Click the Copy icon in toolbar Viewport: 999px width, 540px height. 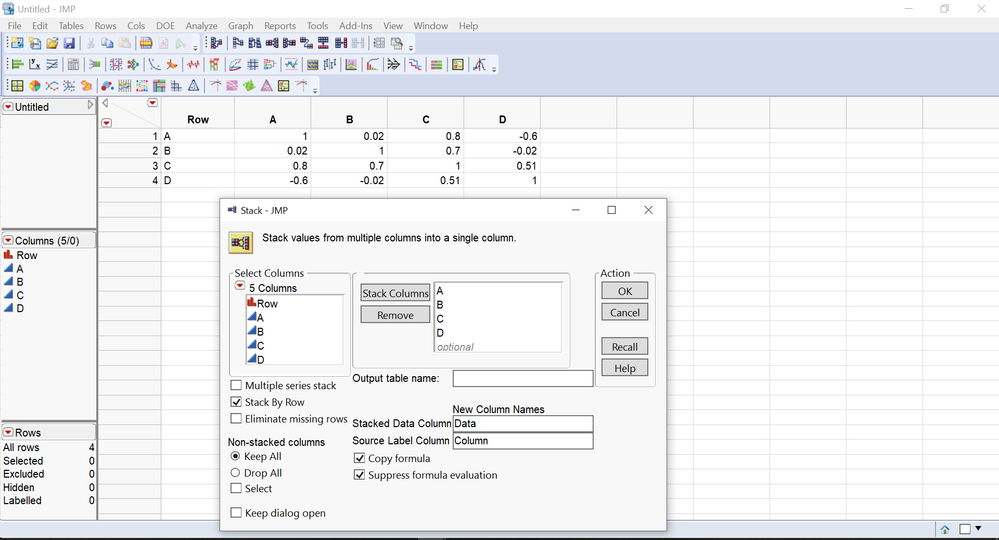coord(108,43)
